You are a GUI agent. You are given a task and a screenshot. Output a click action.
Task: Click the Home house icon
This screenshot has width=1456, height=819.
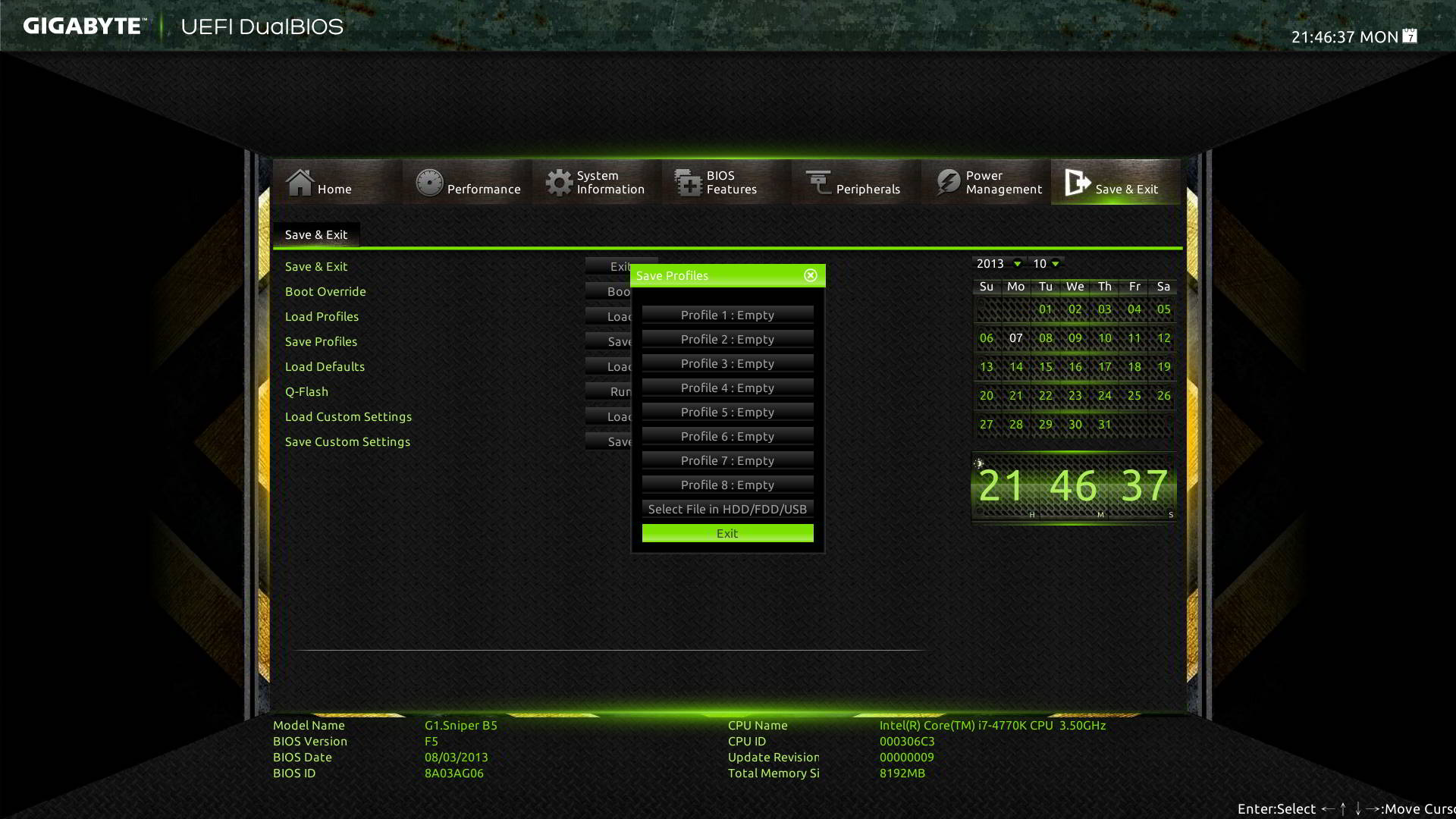pyautogui.click(x=300, y=182)
